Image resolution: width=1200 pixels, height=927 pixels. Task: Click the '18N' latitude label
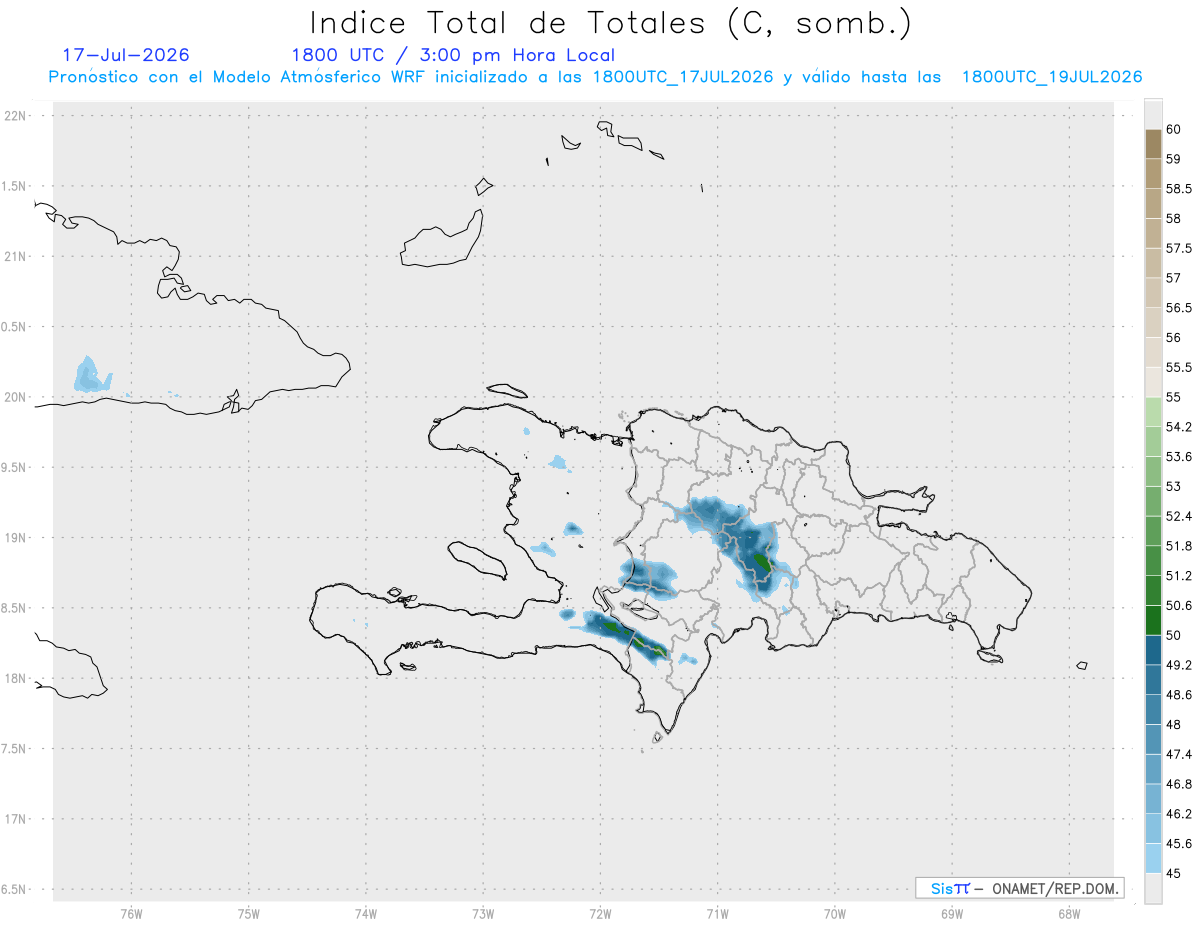pyautogui.click(x=16, y=678)
